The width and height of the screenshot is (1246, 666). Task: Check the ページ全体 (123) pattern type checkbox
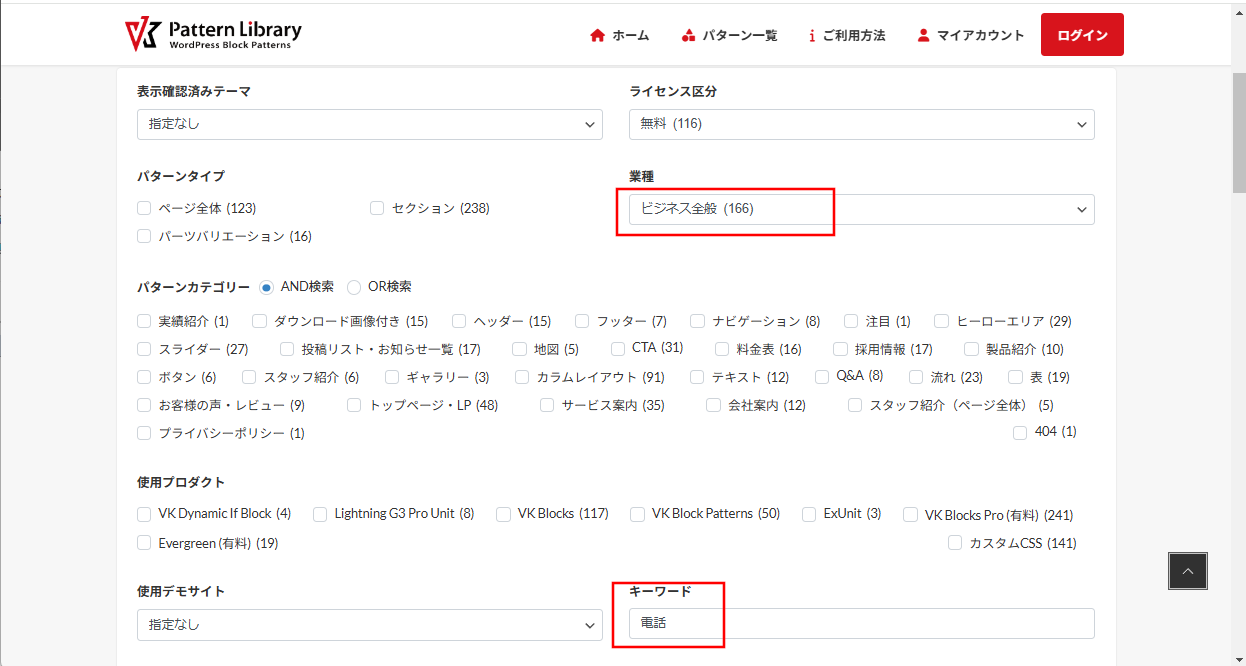click(145, 208)
